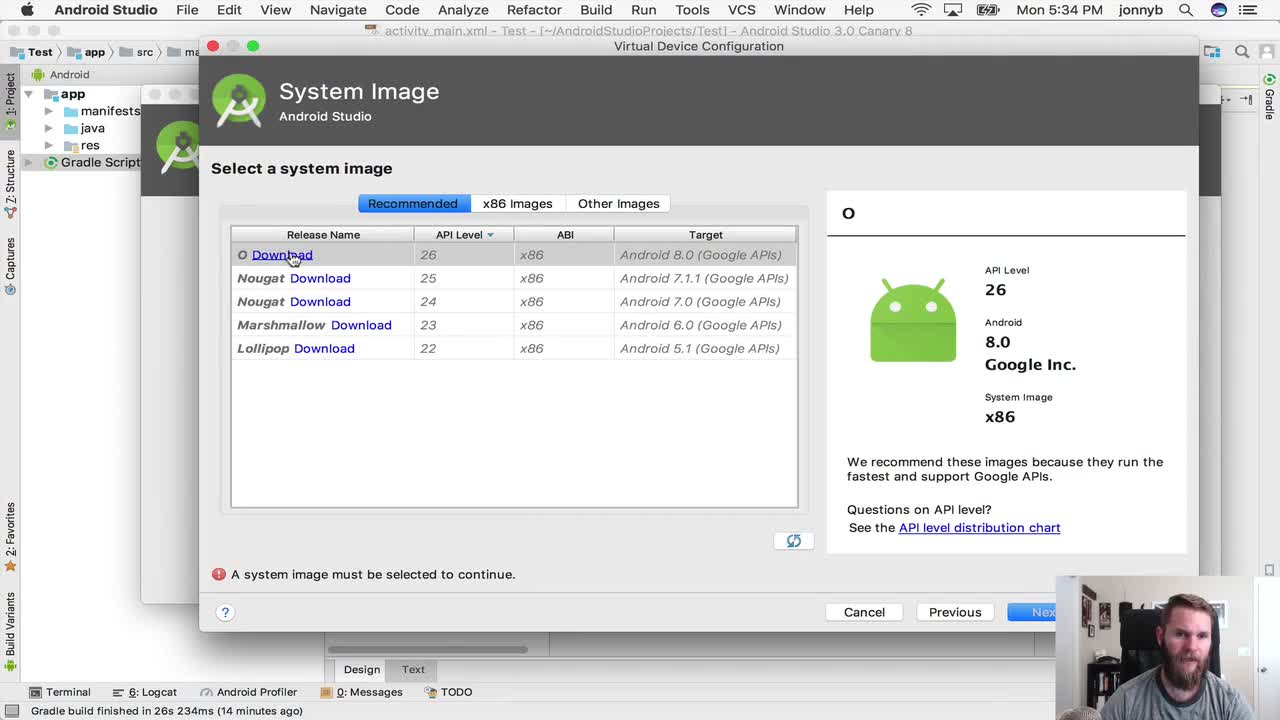This screenshot has height=720, width=1280.
Task: Switch to the x86 Images tab
Action: tap(517, 204)
